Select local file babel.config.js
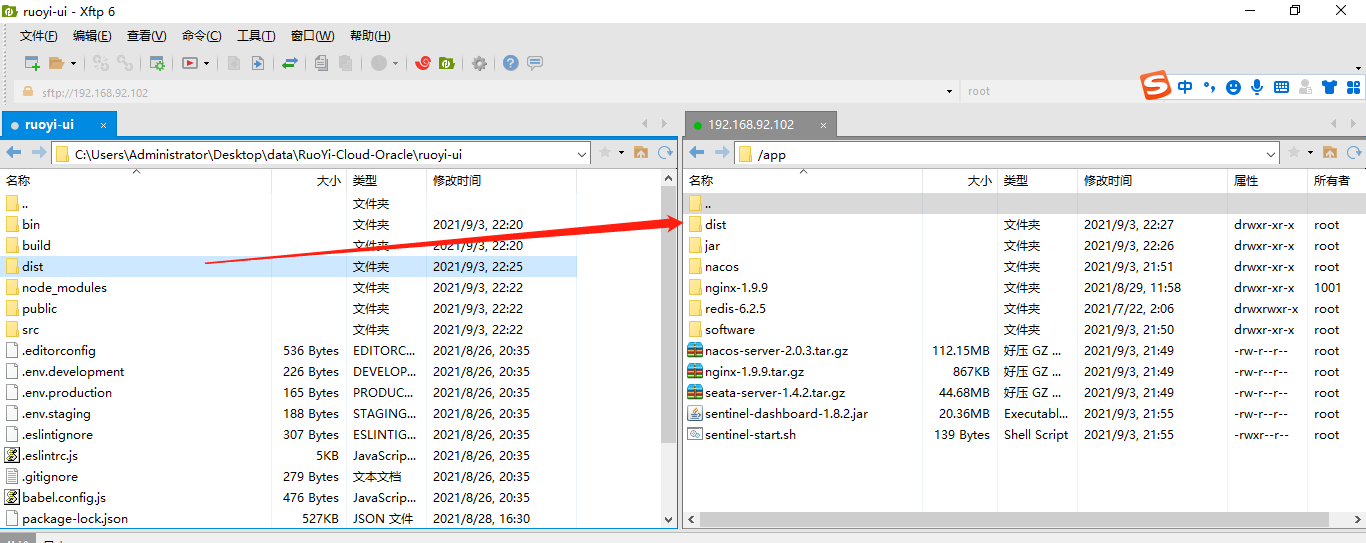Image resolution: width=1366 pixels, height=543 pixels. click(64, 497)
